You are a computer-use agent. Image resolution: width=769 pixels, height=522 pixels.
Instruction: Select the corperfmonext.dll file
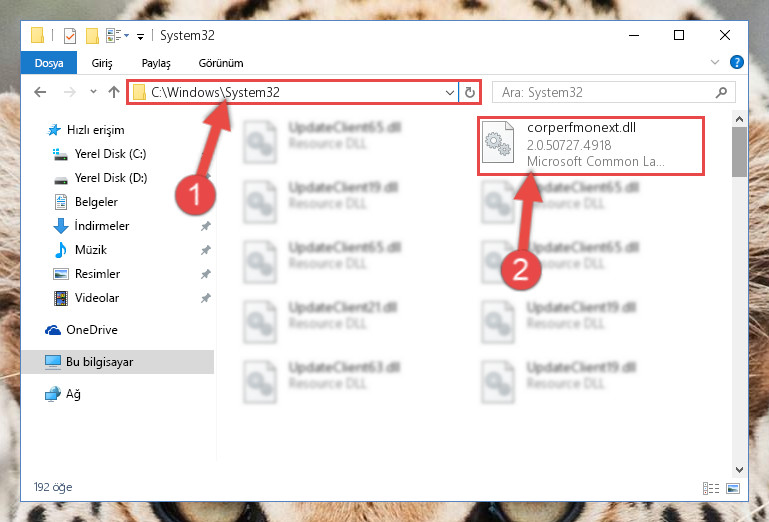[590, 145]
